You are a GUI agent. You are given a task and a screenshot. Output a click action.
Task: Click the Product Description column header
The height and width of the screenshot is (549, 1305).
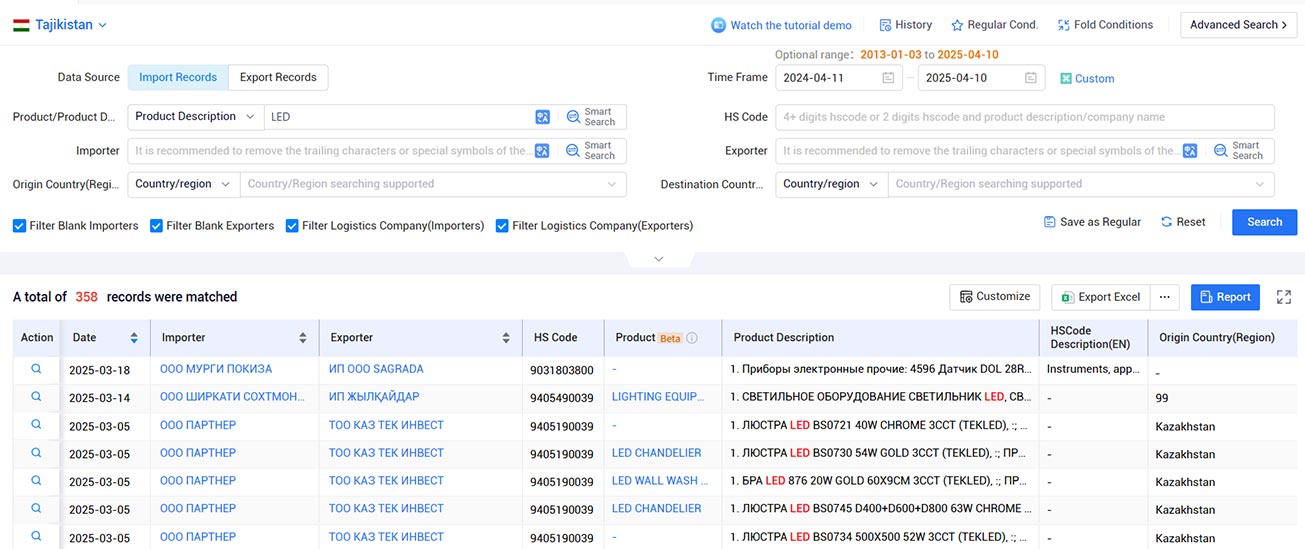click(784, 338)
